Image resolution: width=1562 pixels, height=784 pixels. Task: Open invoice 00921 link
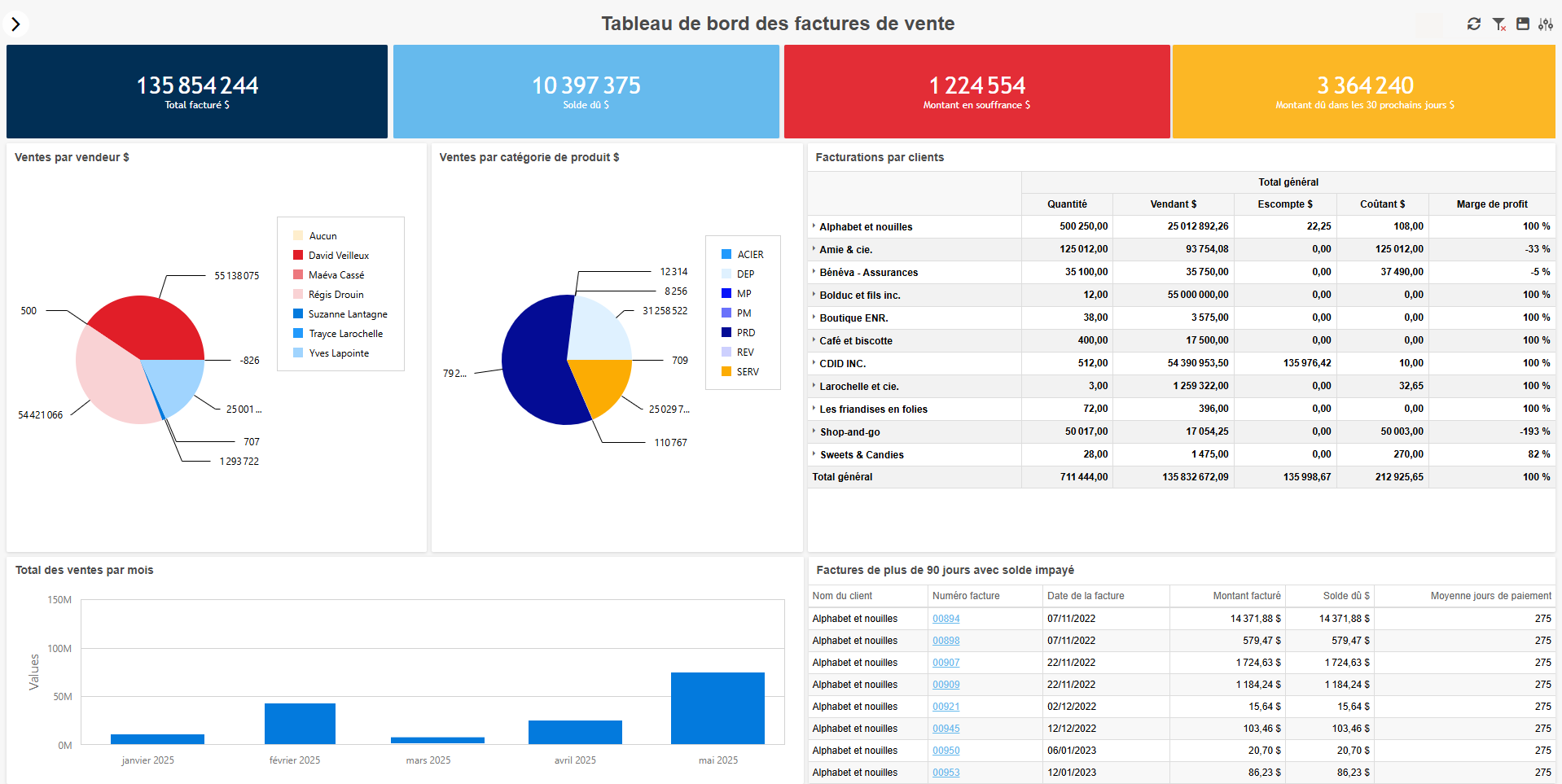tap(946, 707)
